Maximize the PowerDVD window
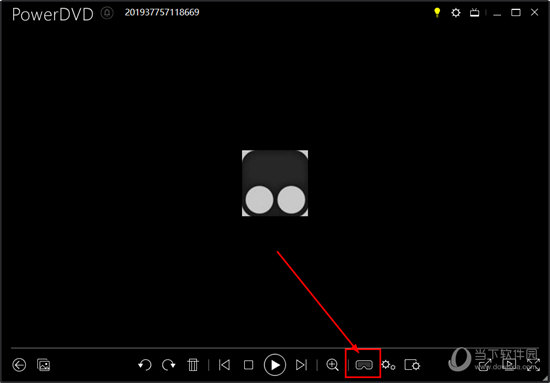This screenshot has height=383, width=550. [516, 13]
